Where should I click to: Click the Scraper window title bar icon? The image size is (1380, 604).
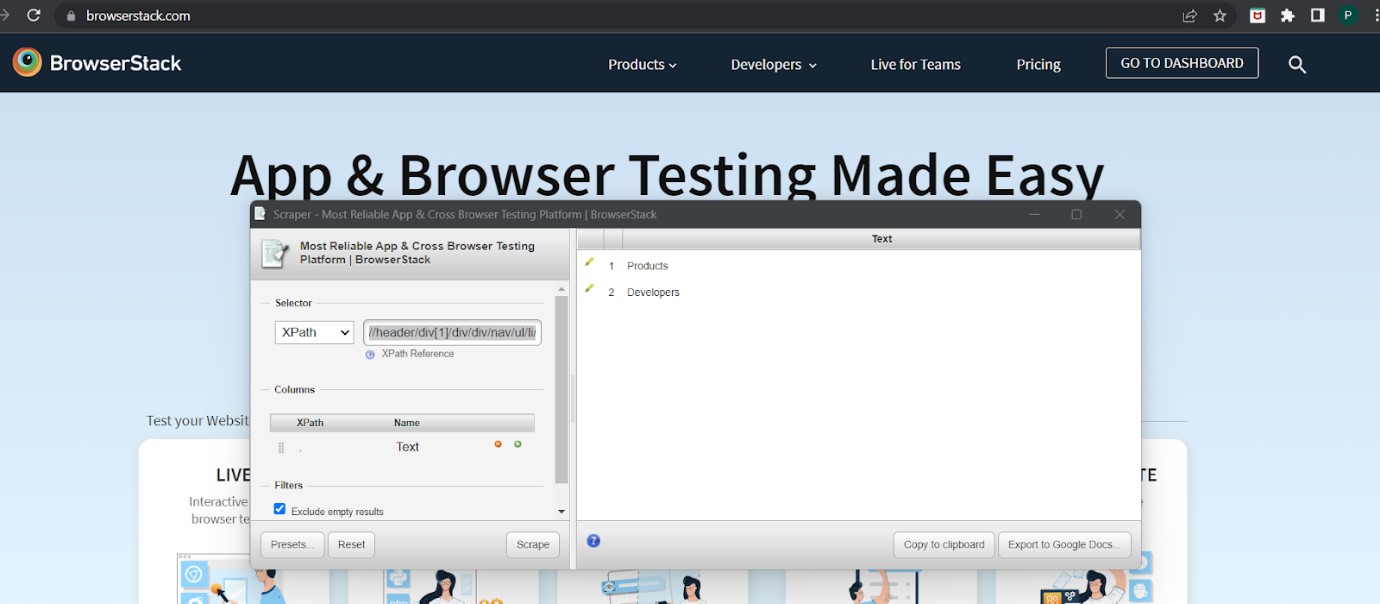[260, 214]
